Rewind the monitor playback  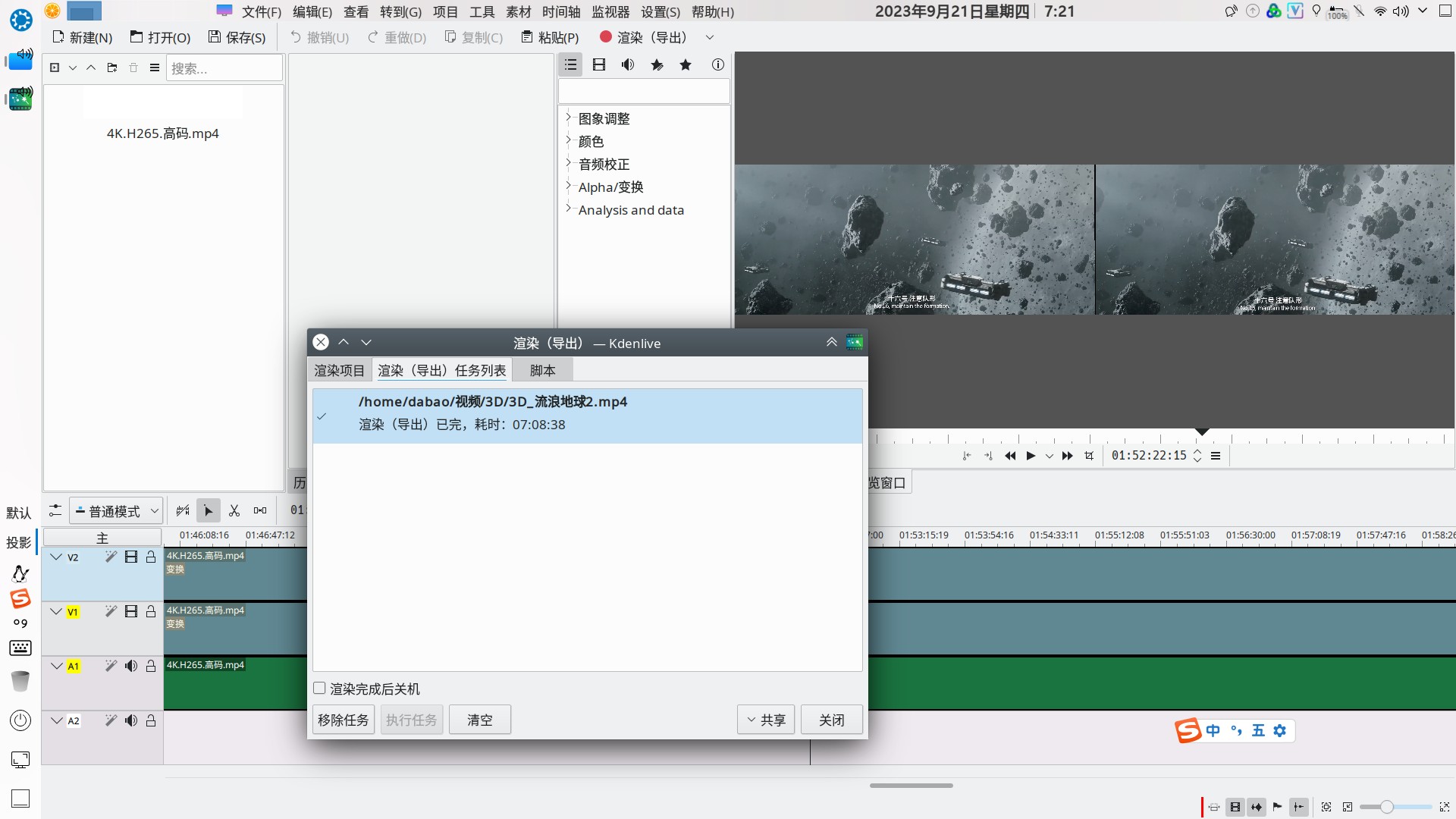pyautogui.click(x=1010, y=456)
